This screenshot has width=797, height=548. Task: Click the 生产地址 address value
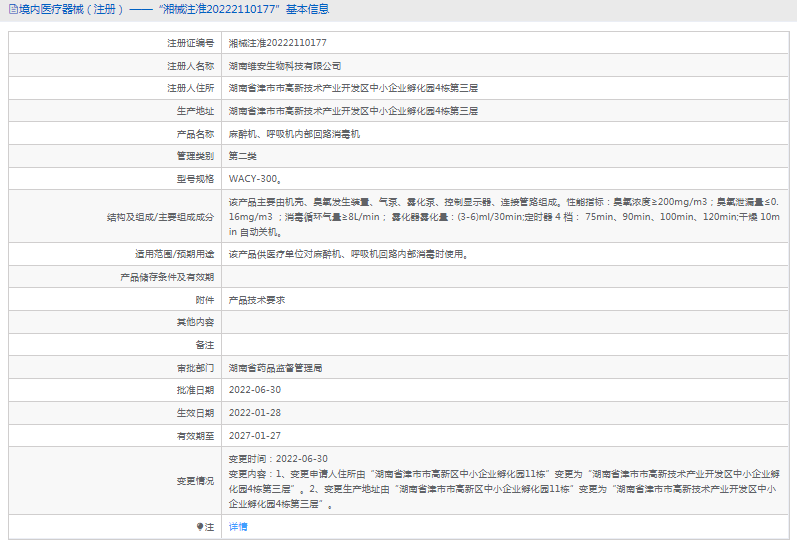[353, 111]
